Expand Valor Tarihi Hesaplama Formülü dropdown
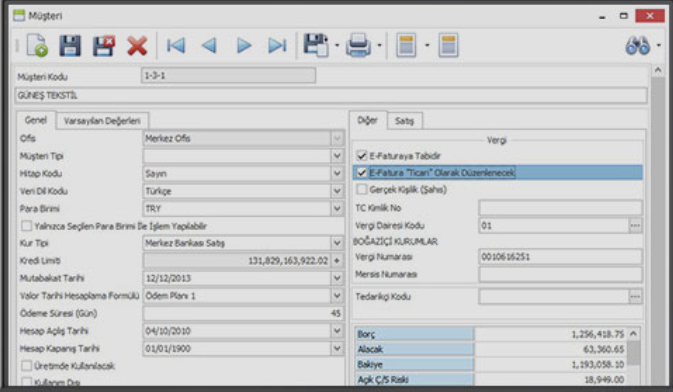The height and width of the screenshot is (392, 673). [x=337, y=296]
